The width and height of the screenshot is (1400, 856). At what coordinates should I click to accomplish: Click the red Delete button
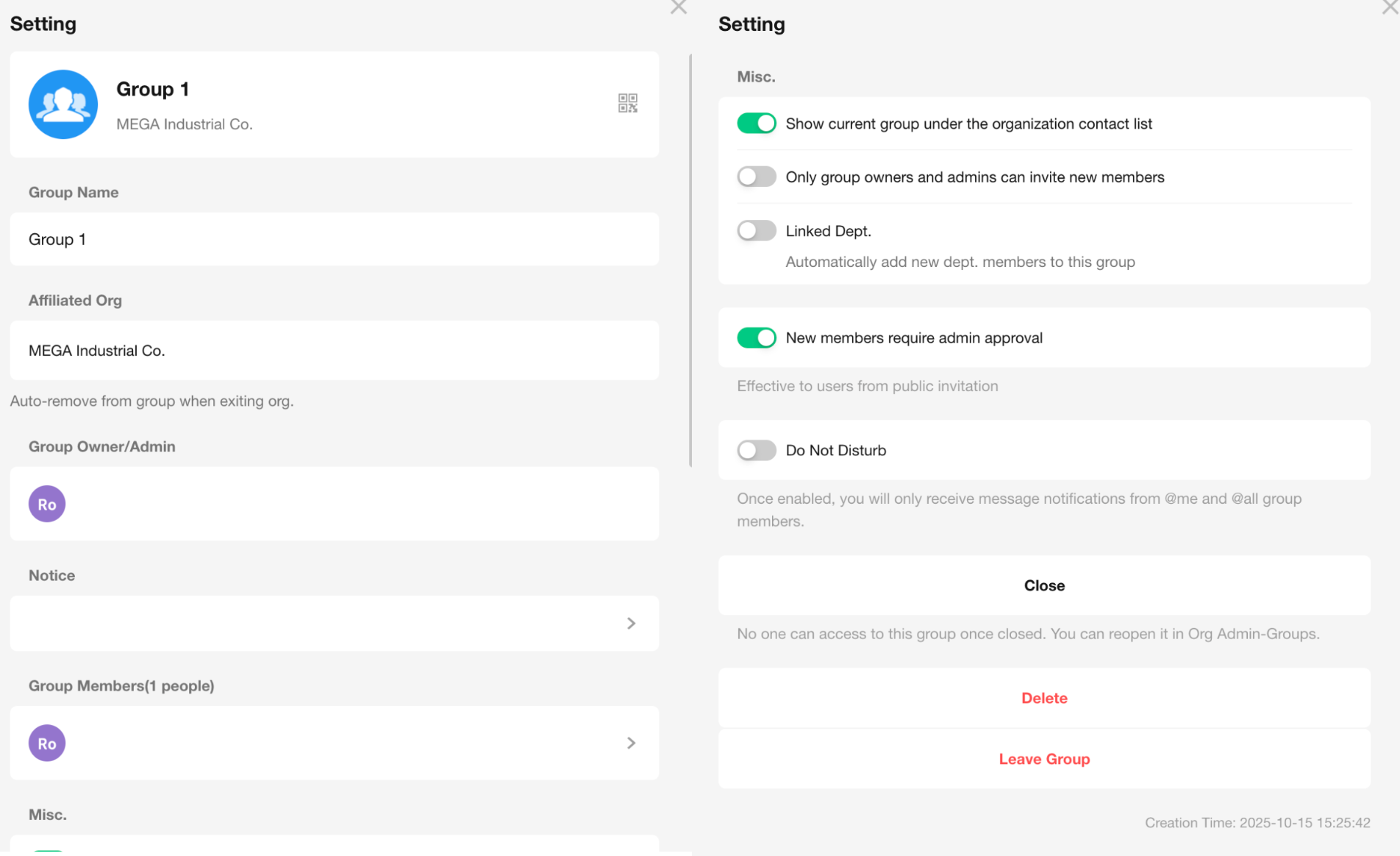1043,698
